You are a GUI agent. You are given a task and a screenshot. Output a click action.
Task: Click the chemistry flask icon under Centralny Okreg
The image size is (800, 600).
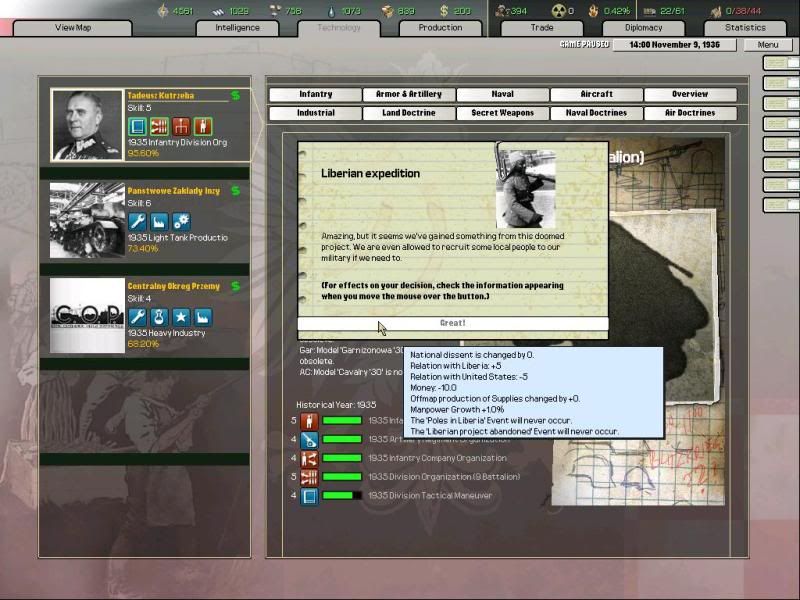159,317
